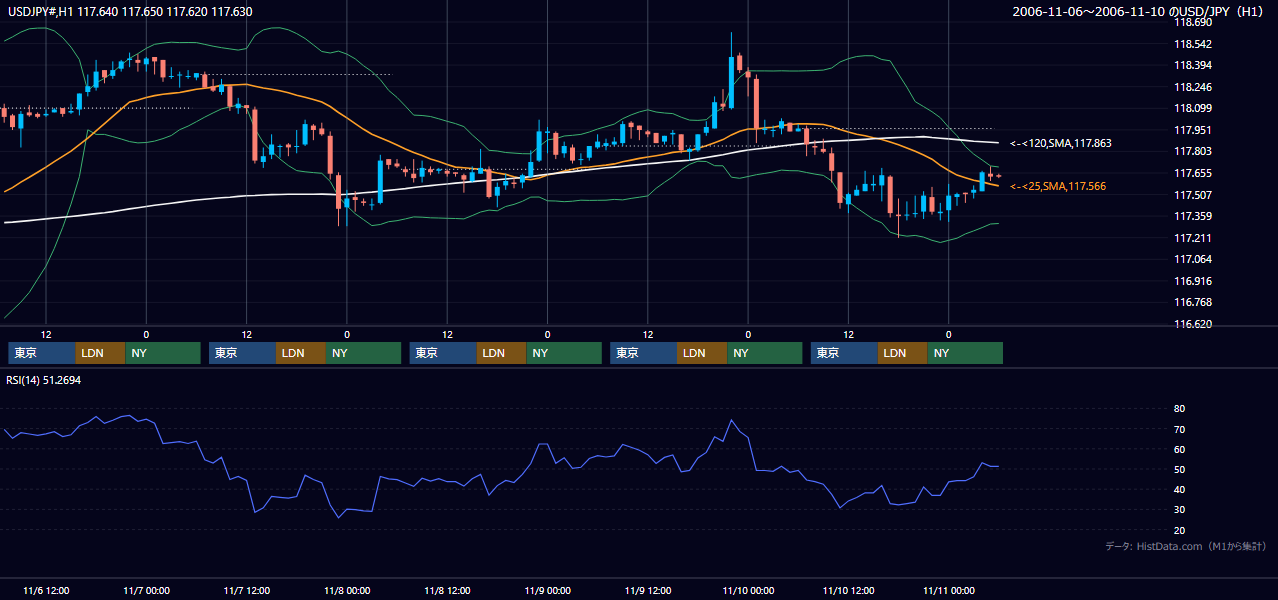Click price axis value 118.690
The height and width of the screenshot is (600, 1278).
point(1193,22)
